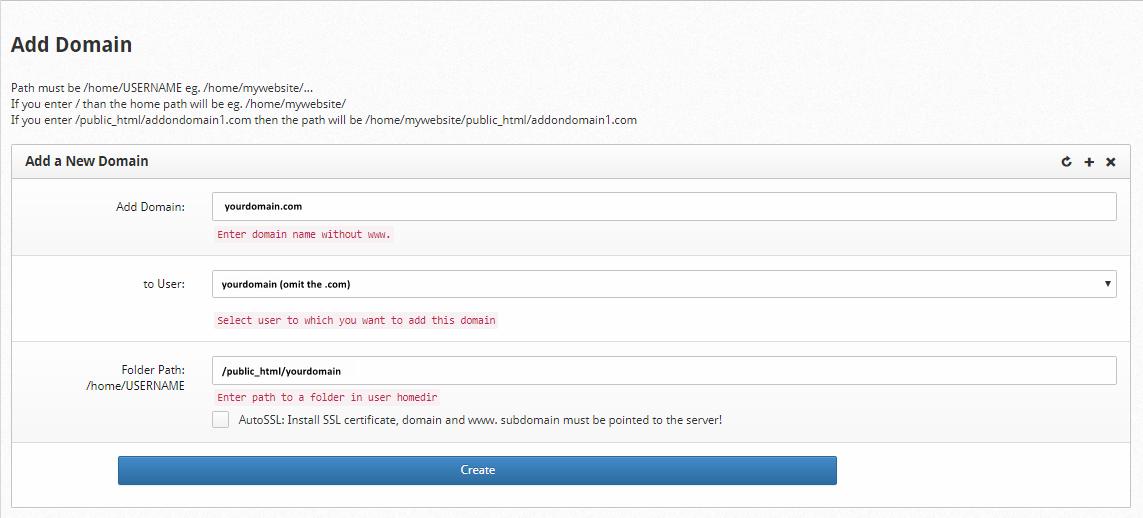This screenshot has width=1143, height=518.
Task: Click the 'Add a New Domain' panel title
Action: 87,161
